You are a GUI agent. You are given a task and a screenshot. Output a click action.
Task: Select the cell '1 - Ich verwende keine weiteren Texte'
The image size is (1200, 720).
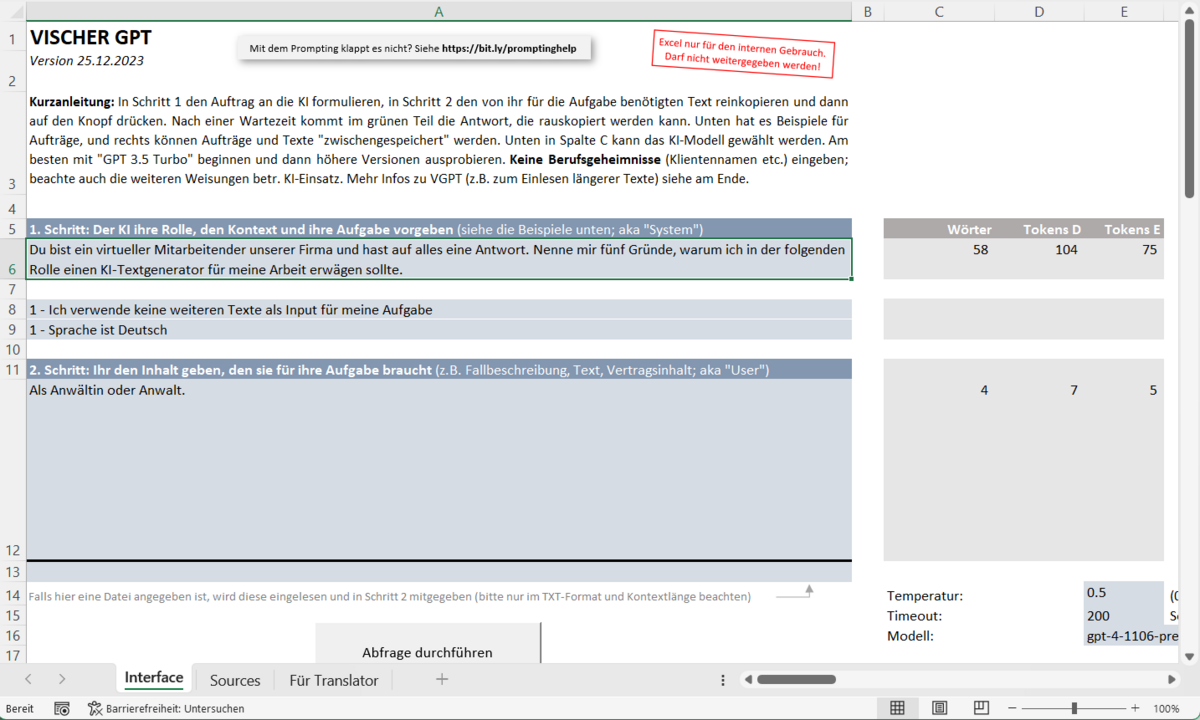point(439,310)
